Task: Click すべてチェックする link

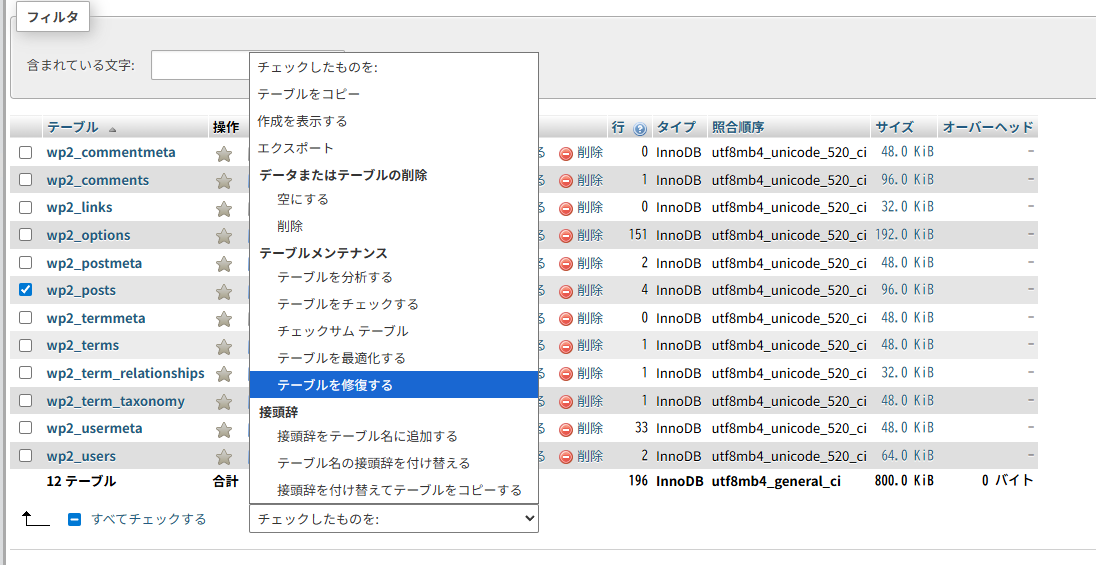Action: [x=149, y=519]
